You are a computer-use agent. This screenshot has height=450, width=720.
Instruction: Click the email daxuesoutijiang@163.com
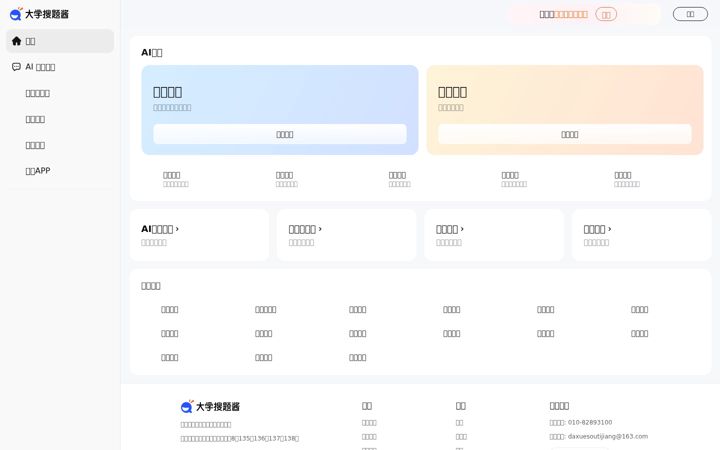coord(608,436)
